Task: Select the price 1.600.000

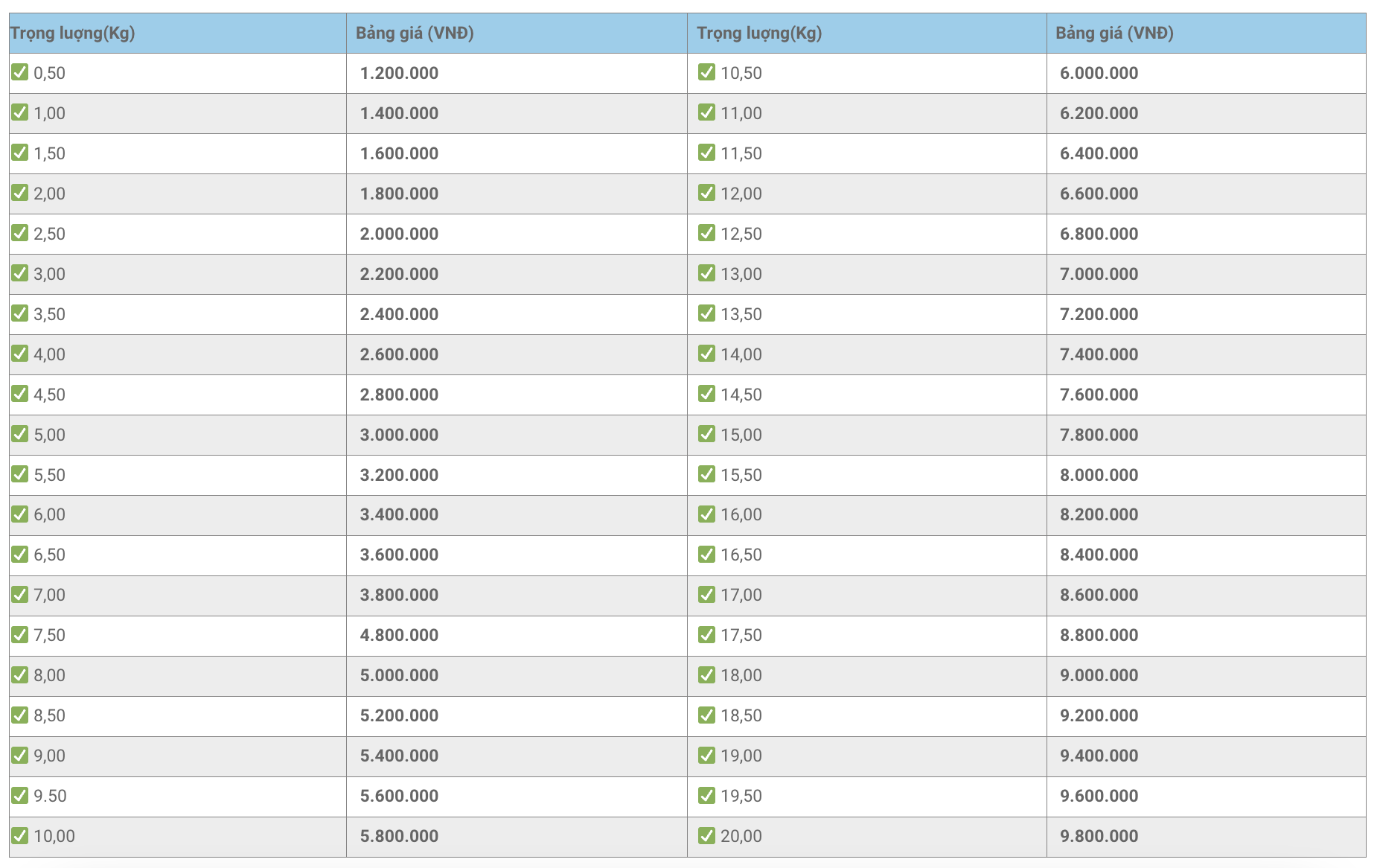Action: (399, 153)
